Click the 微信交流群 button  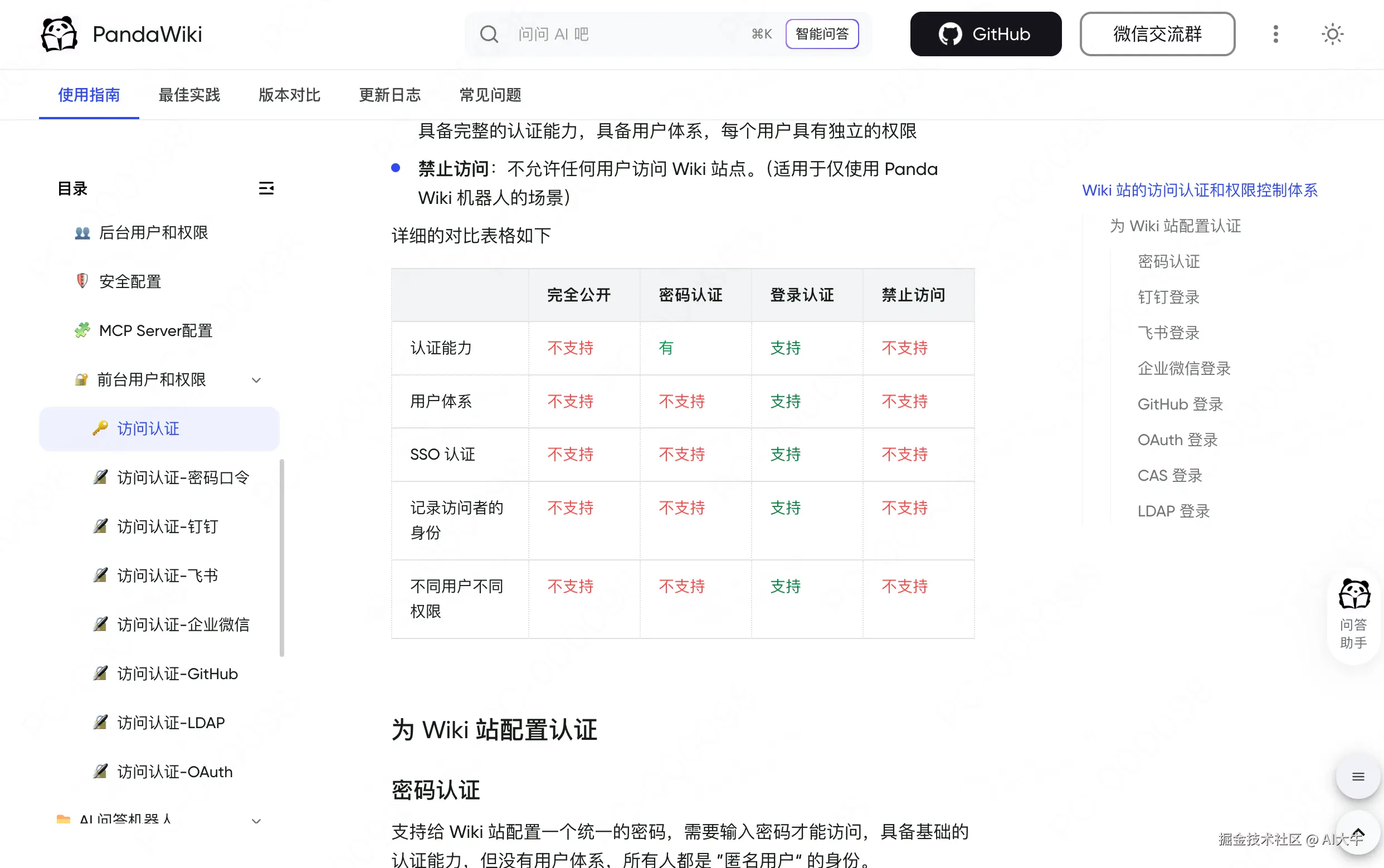click(x=1157, y=34)
